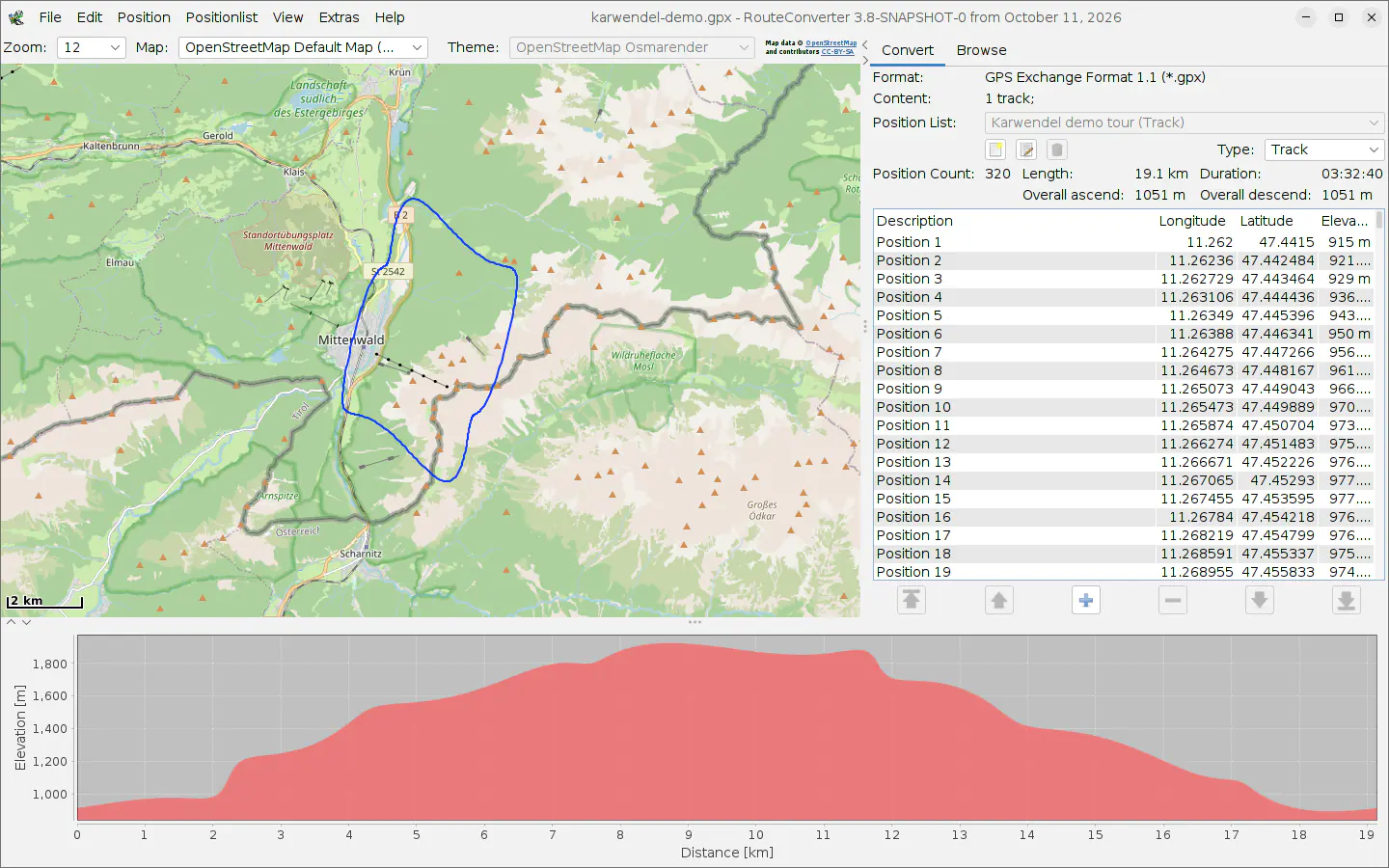Switch to the Browse tab
The image size is (1389, 868).
[981, 50]
